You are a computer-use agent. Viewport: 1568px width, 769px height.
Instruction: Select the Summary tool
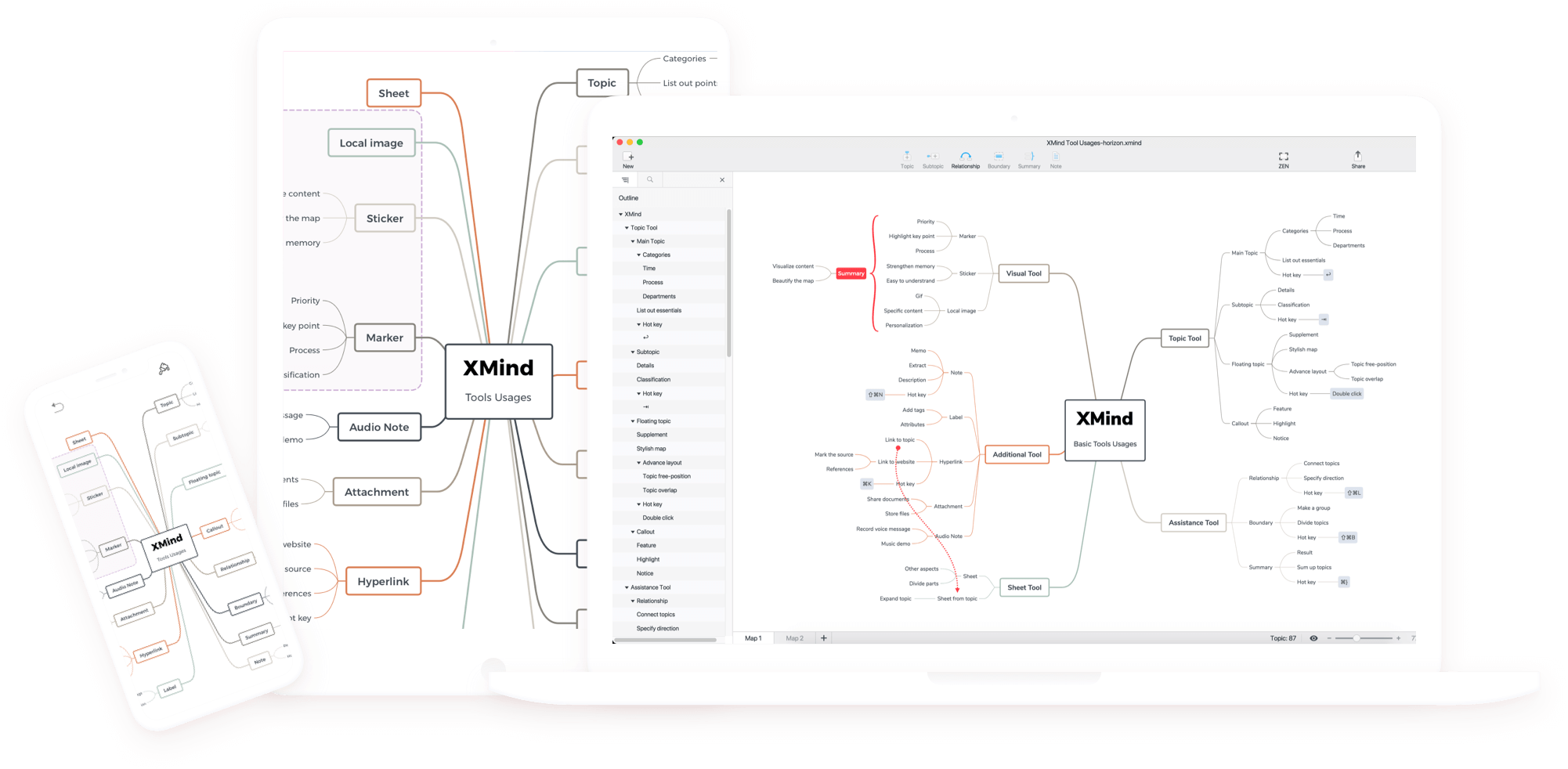tap(1029, 159)
